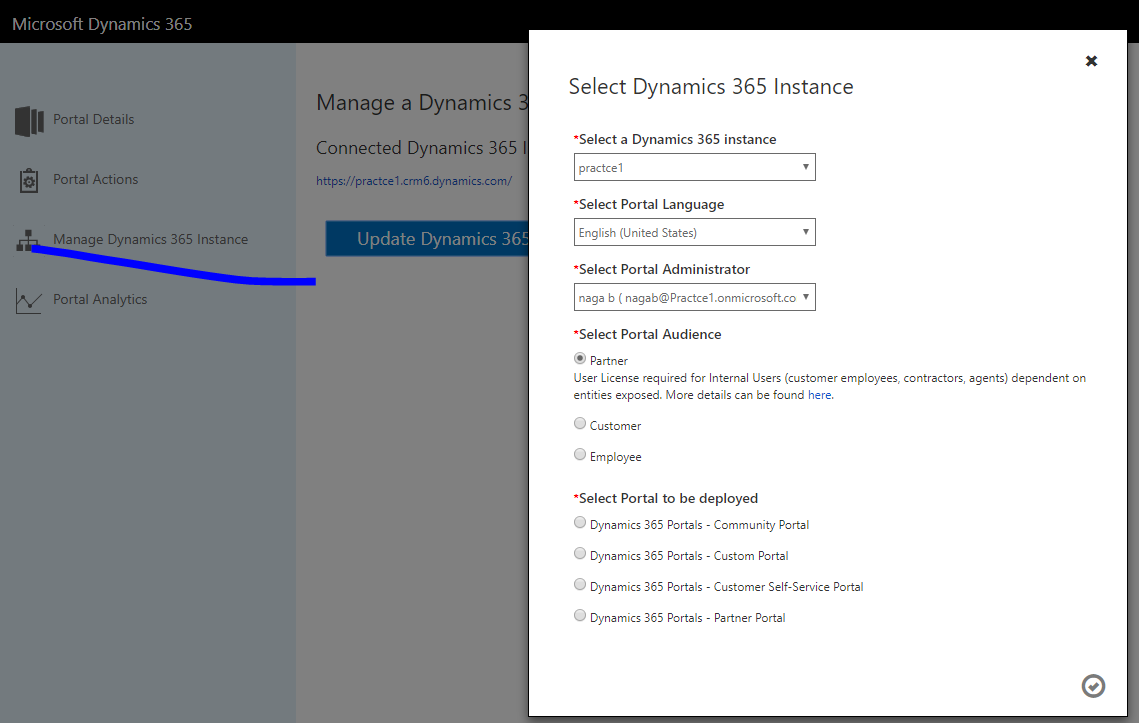1139x723 pixels.
Task: Open the Portal Actions menu item
Action: click(95, 179)
